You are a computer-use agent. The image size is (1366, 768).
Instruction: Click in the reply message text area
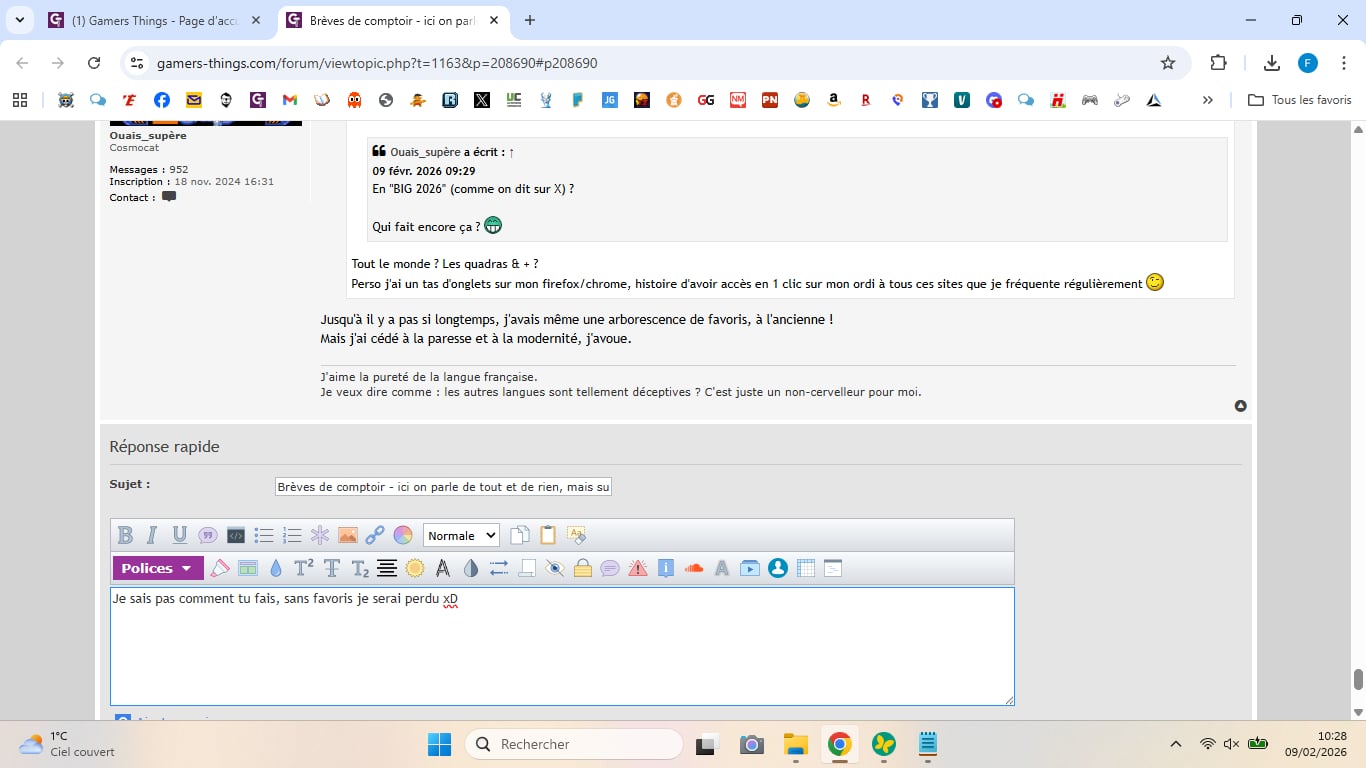pos(562,646)
